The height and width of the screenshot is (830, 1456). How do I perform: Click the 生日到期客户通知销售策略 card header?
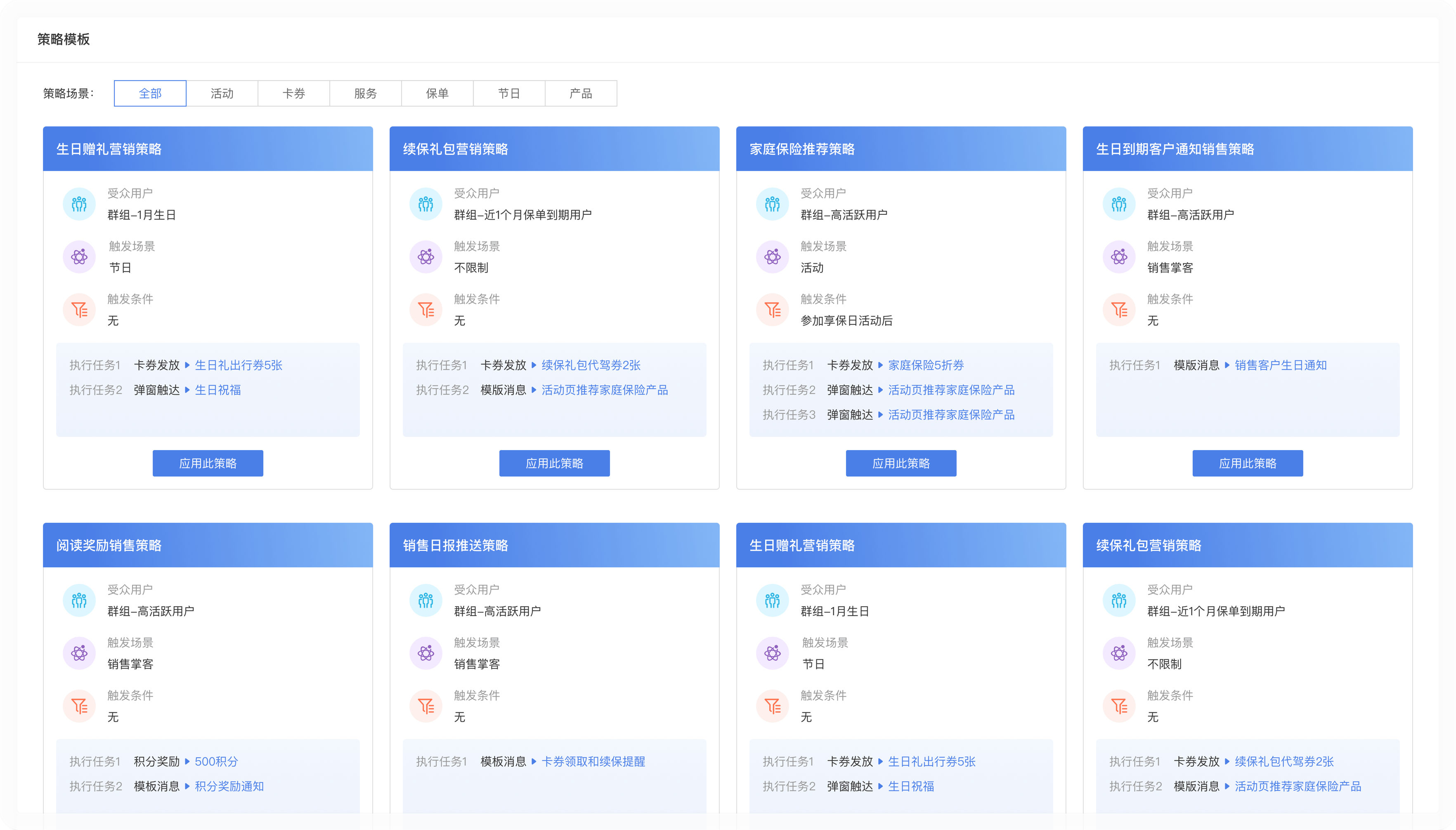(x=1248, y=149)
